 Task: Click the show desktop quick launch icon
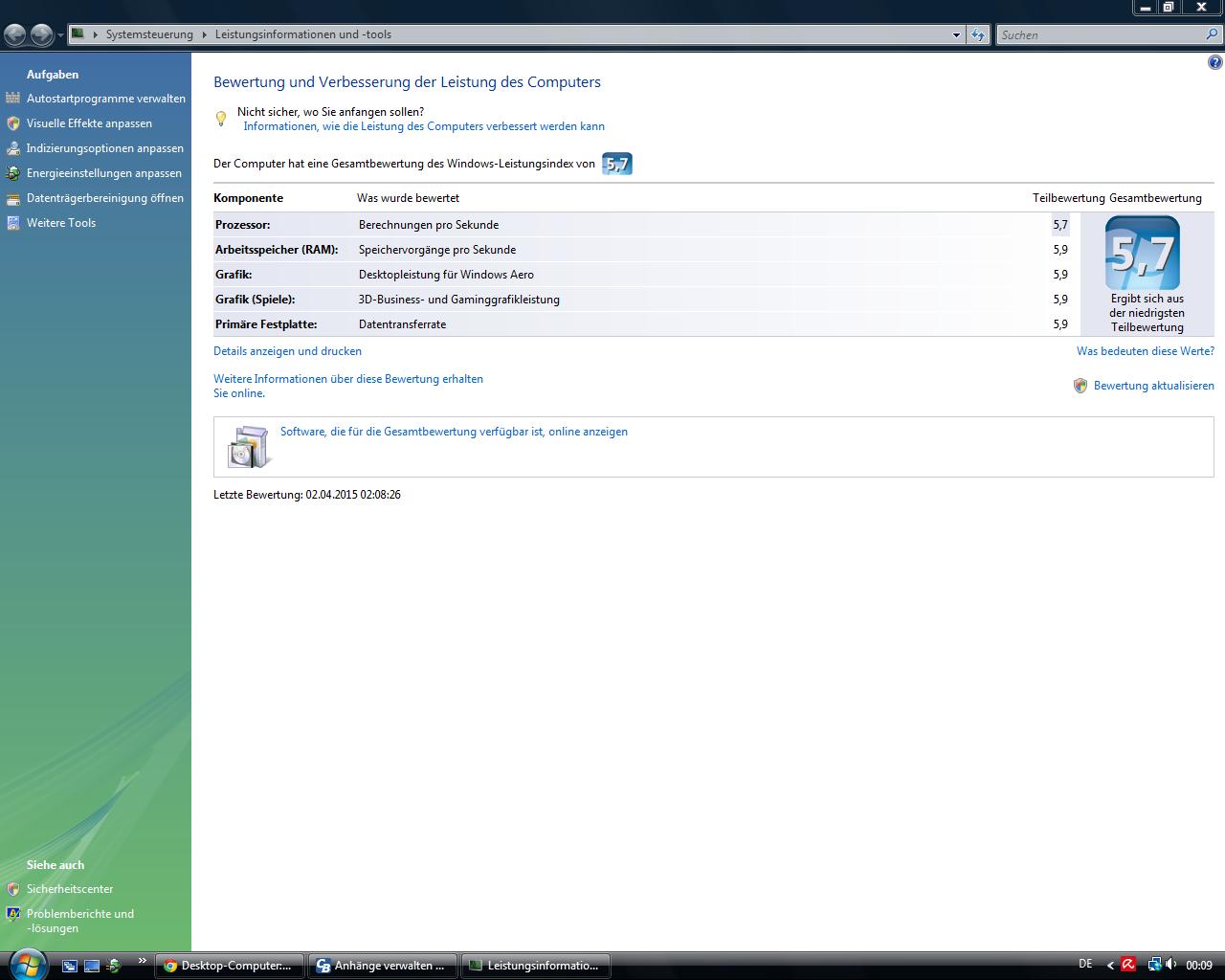(x=92, y=966)
